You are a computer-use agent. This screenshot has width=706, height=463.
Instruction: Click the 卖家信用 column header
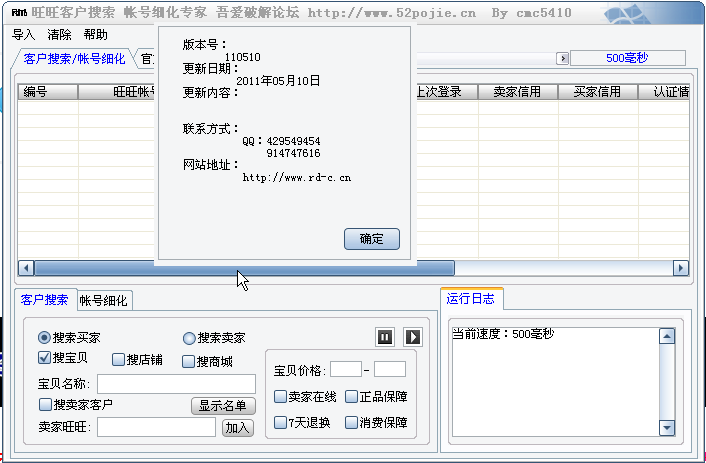tap(518, 91)
